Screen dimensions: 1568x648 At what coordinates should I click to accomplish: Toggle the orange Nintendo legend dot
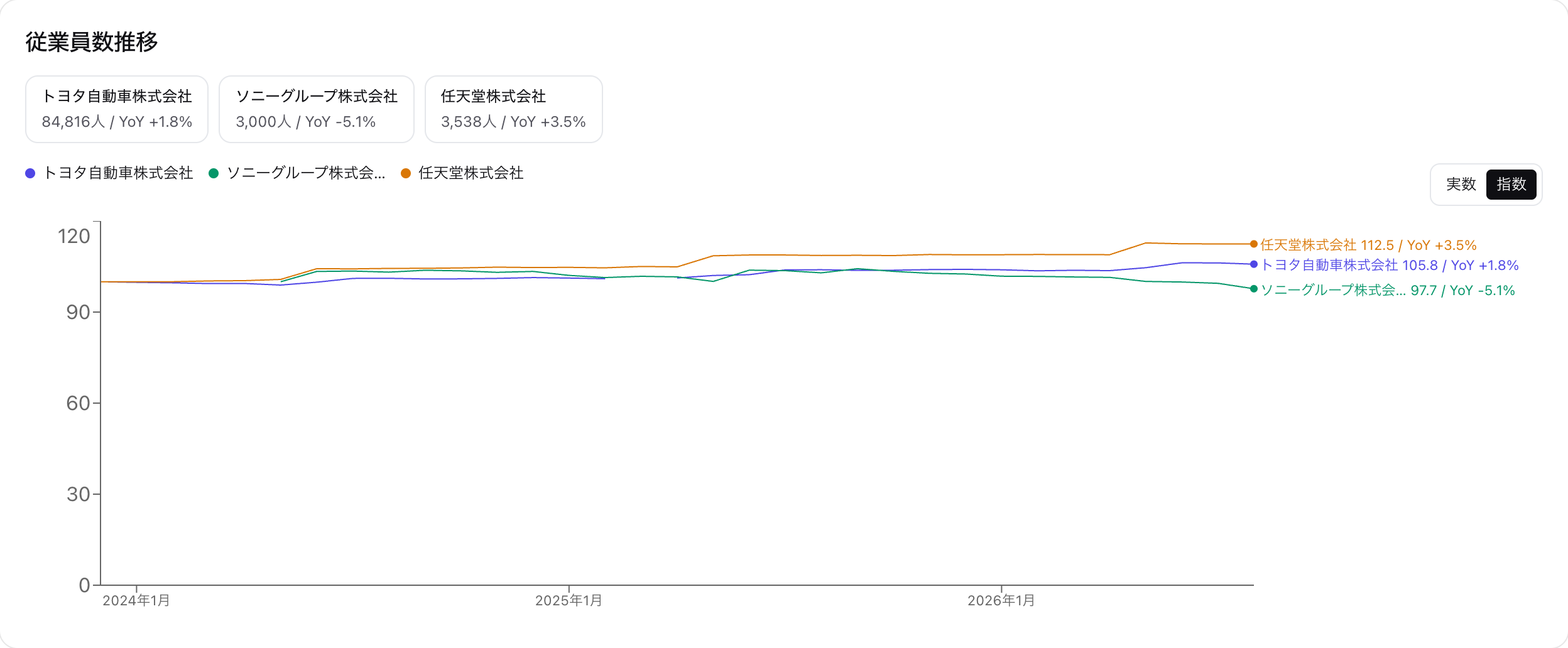point(406,173)
